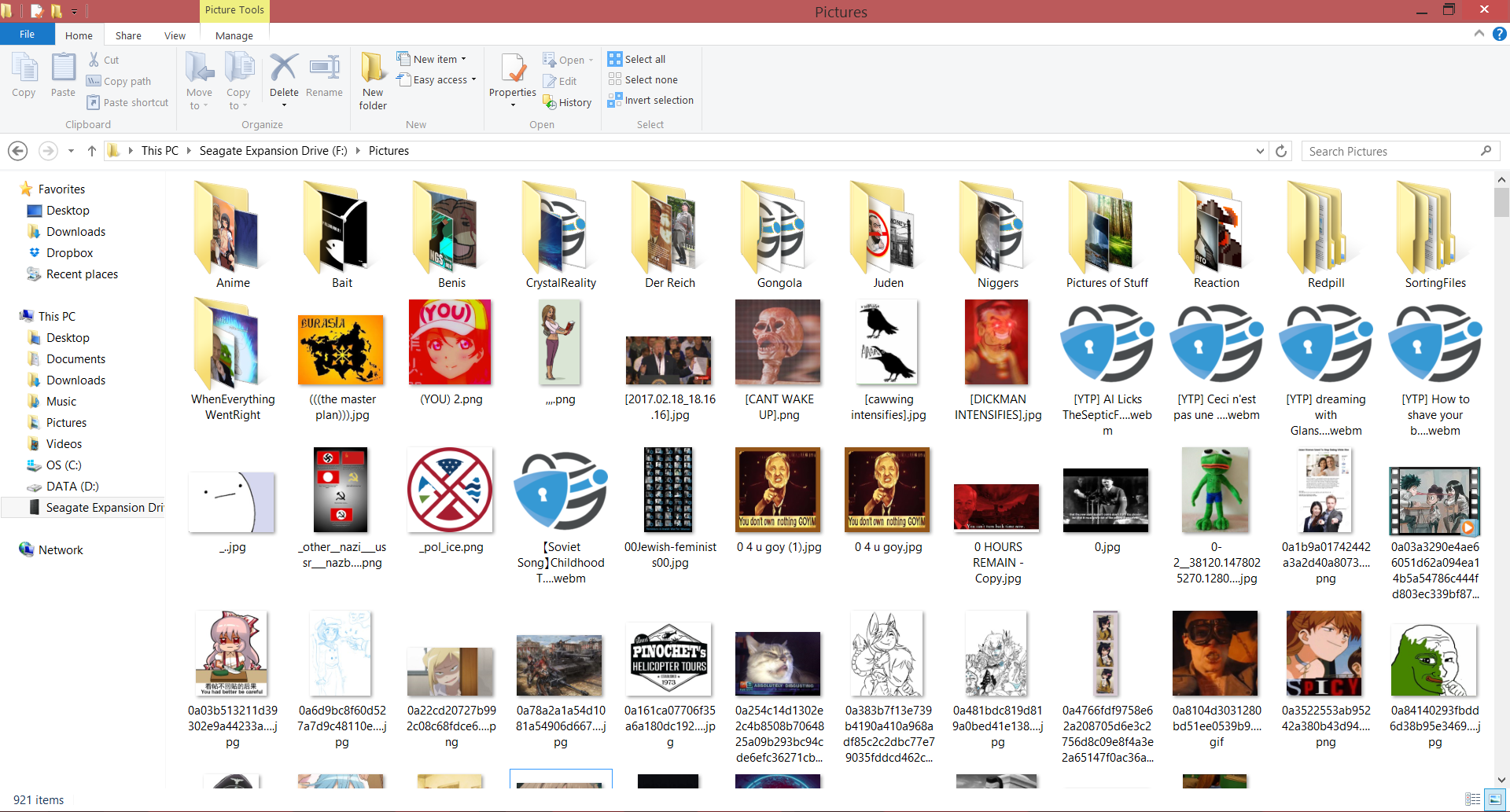The image size is (1510, 812).
Task: Click the Cut scissors command
Action: (x=103, y=60)
